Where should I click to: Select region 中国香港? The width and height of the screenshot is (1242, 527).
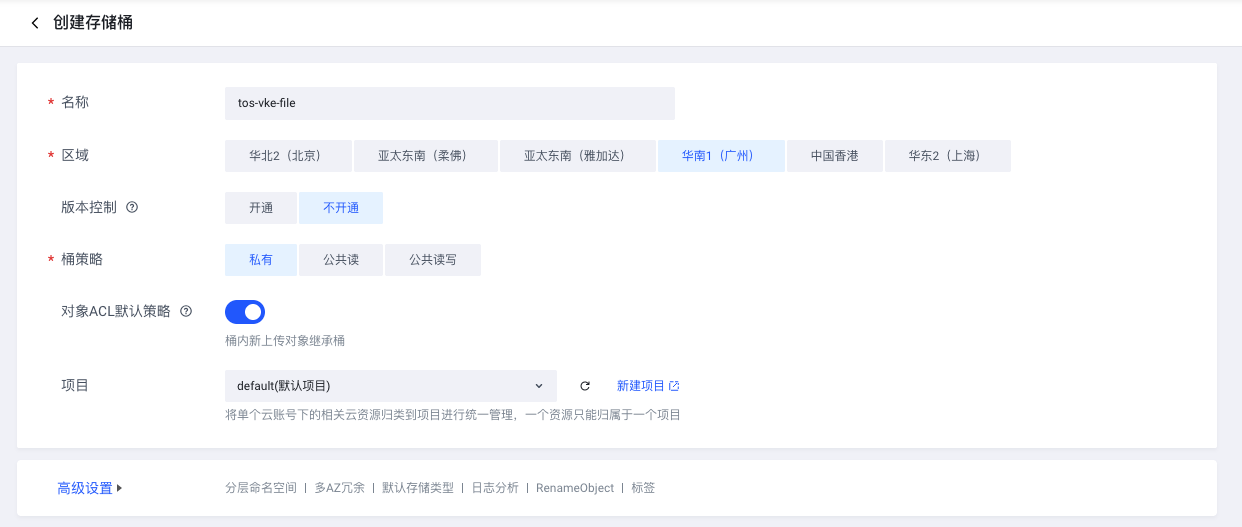click(x=834, y=156)
